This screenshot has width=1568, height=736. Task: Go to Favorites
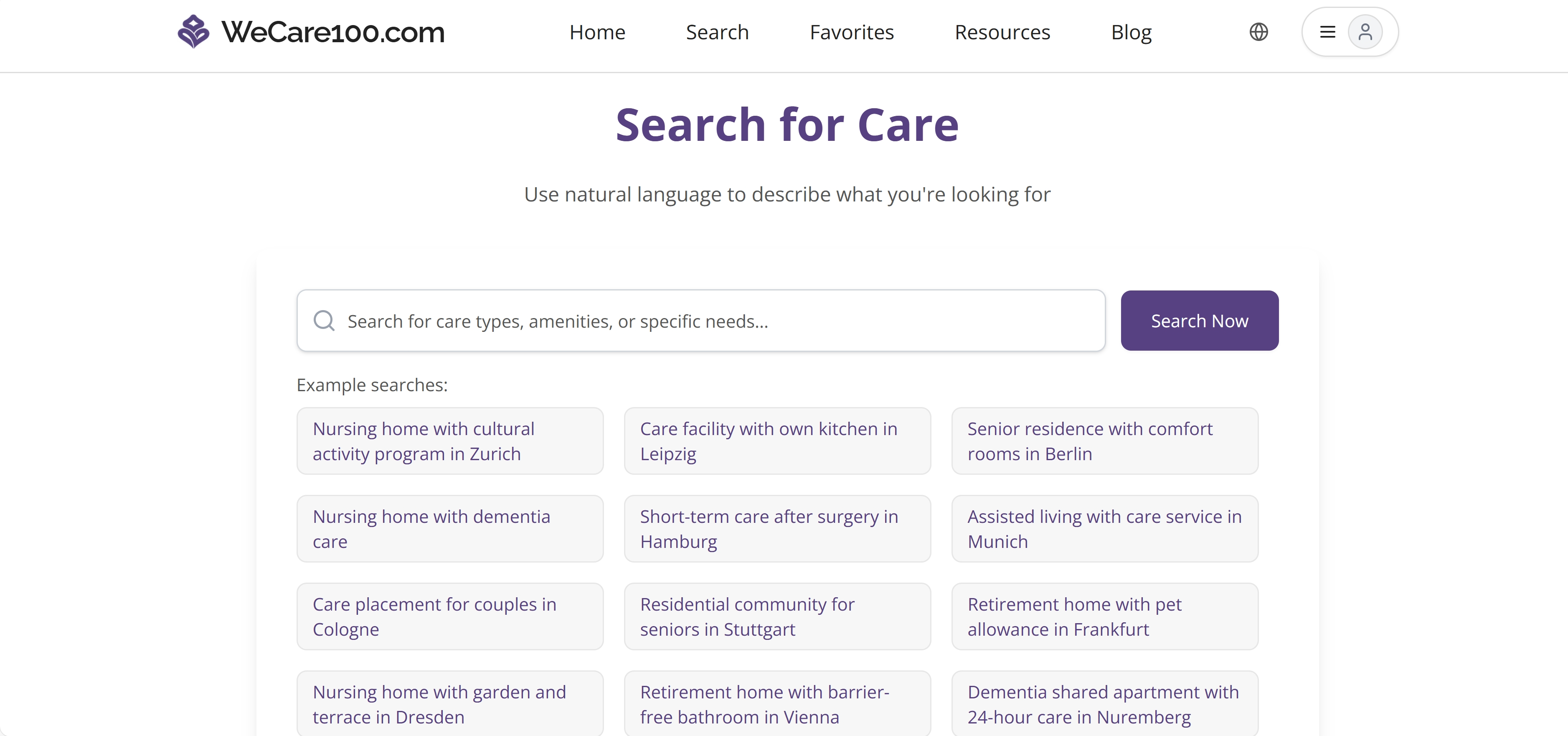852,32
